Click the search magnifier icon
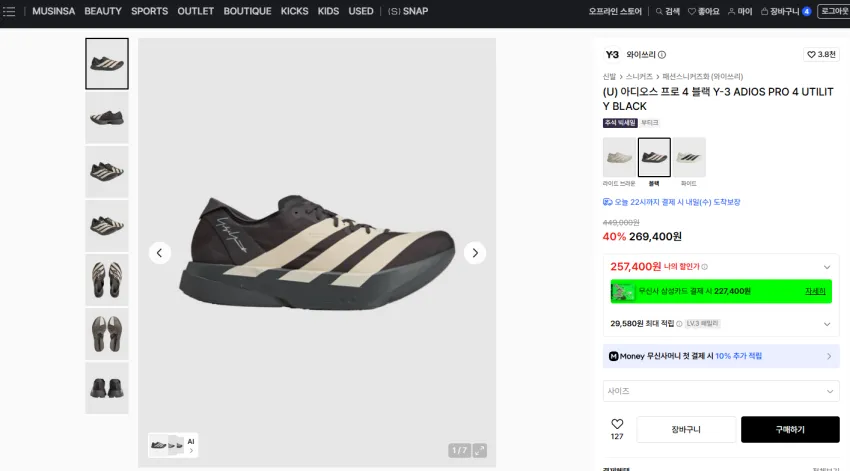This screenshot has height=471, width=850. pyautogui.click(x=659, y=11)
